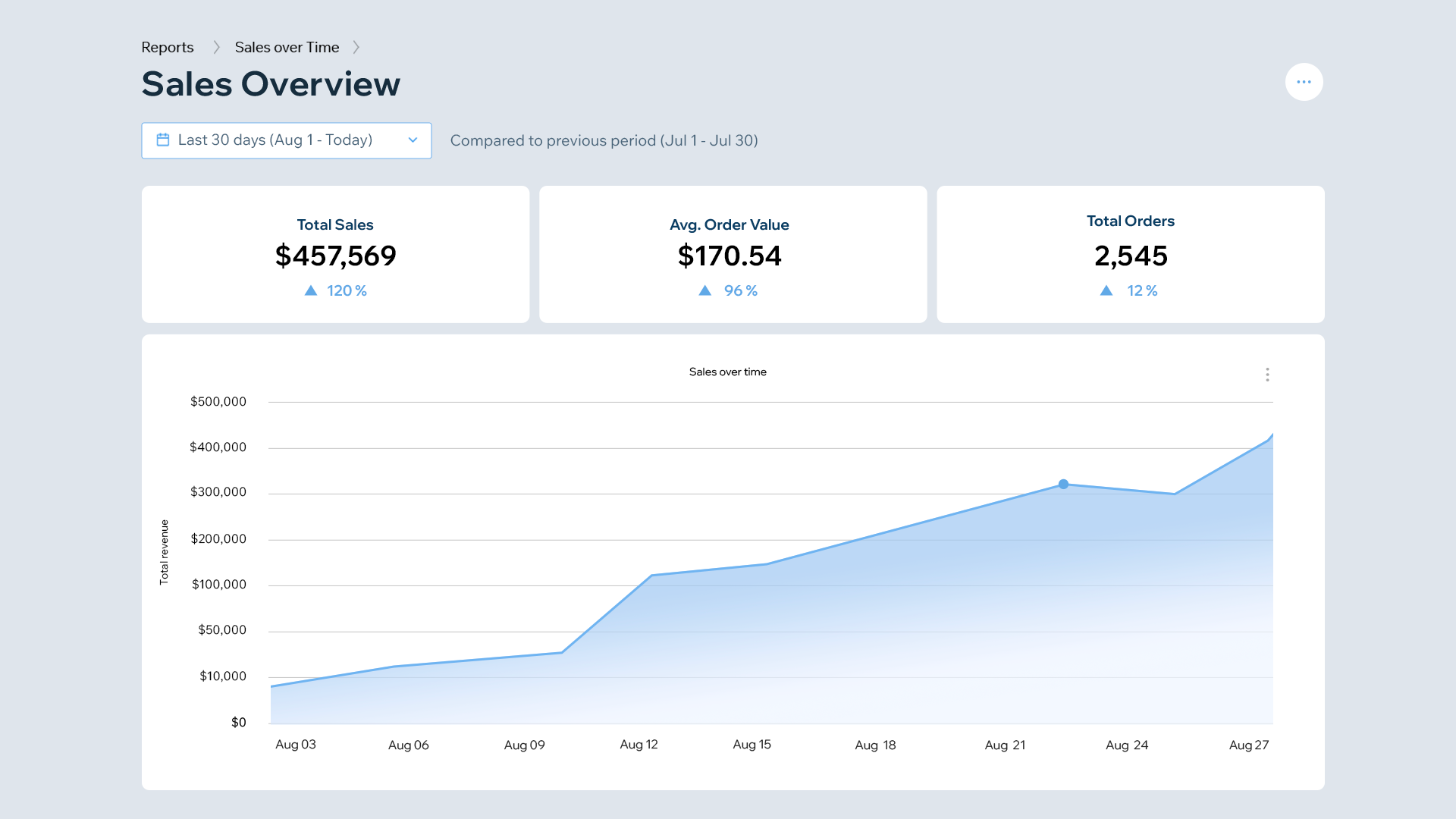The height and width of the screenshot is (819, 1456).
Task: Select the Total Orders summary card
Action: 1130,255
